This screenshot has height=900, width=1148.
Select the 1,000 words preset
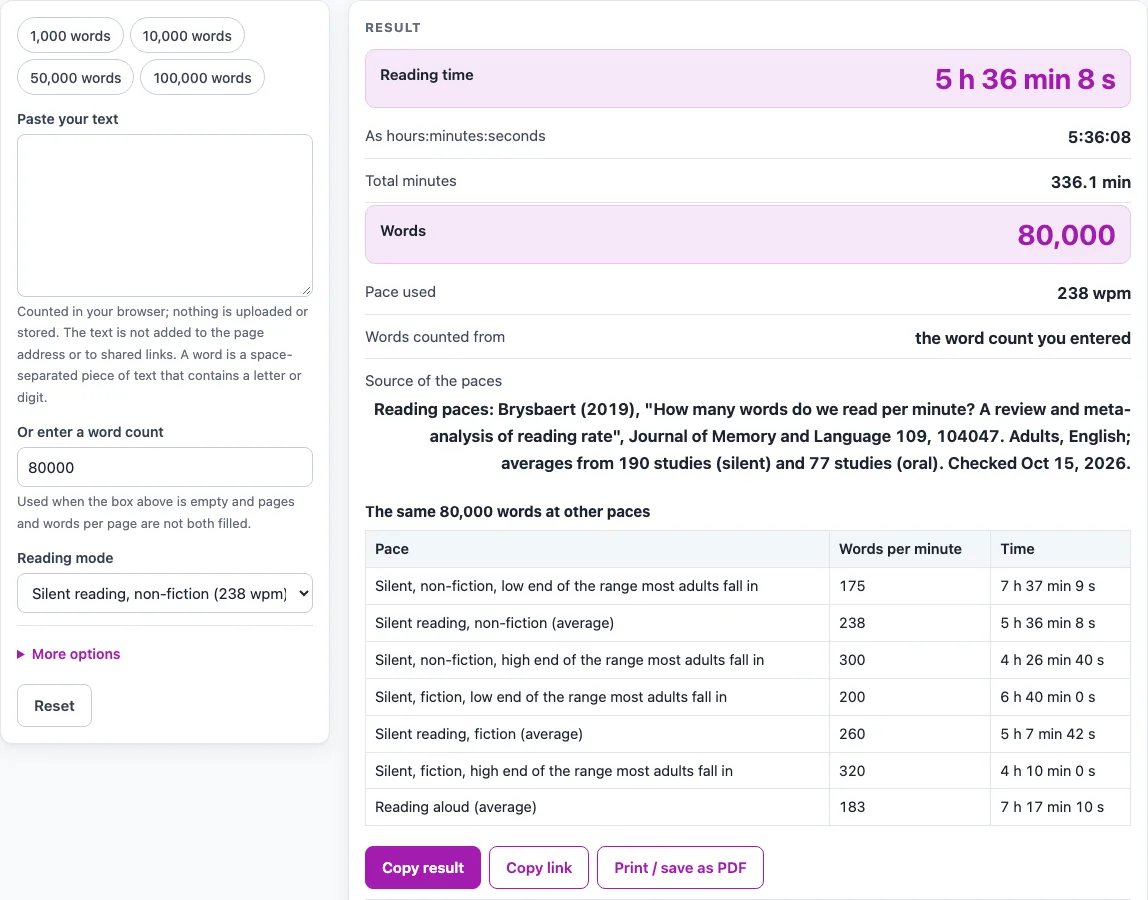click(x=70, y=36)
